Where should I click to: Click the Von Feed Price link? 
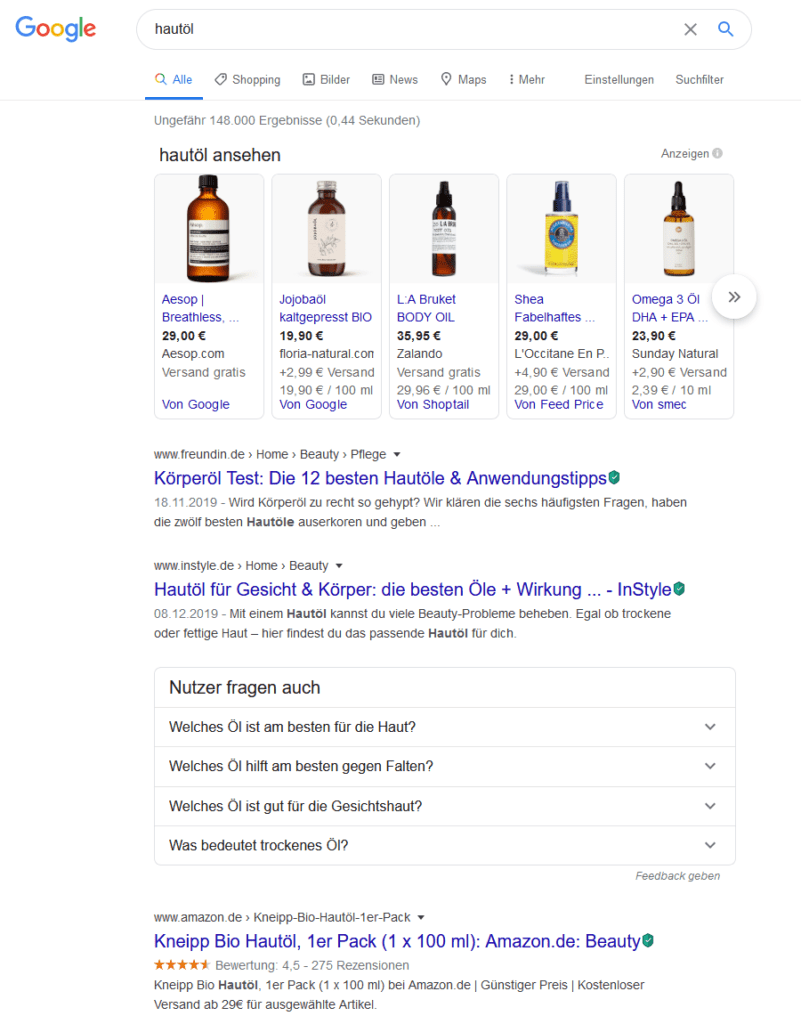(x=559, y=404)
